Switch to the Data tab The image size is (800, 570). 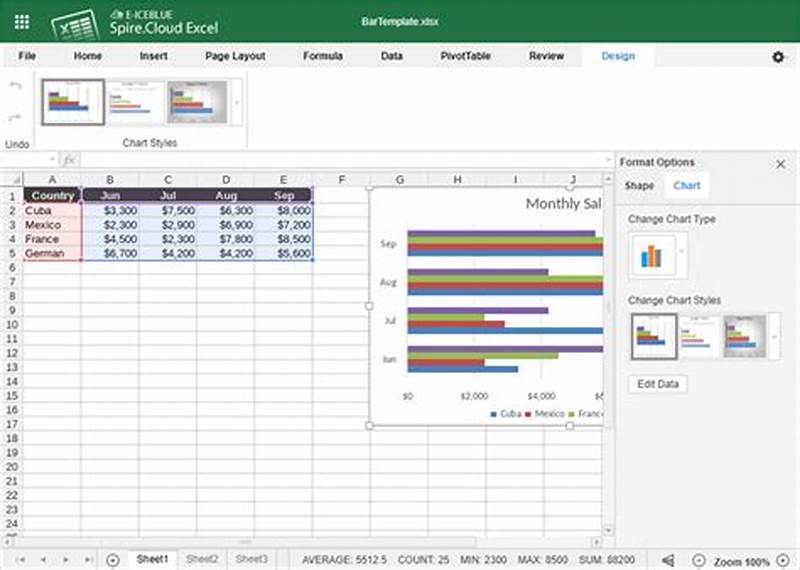tap(392, 56)
